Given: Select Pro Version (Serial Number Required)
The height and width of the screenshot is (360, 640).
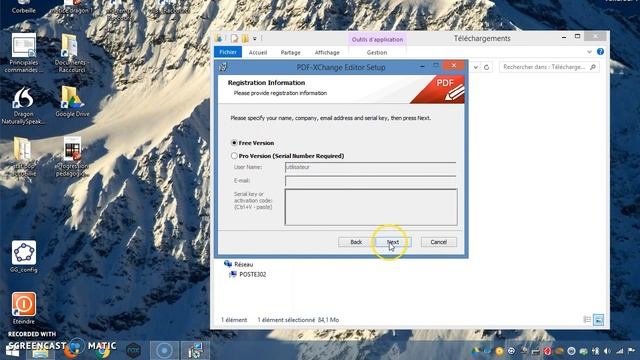Looking at the screenshot, I should pos(234,156).
